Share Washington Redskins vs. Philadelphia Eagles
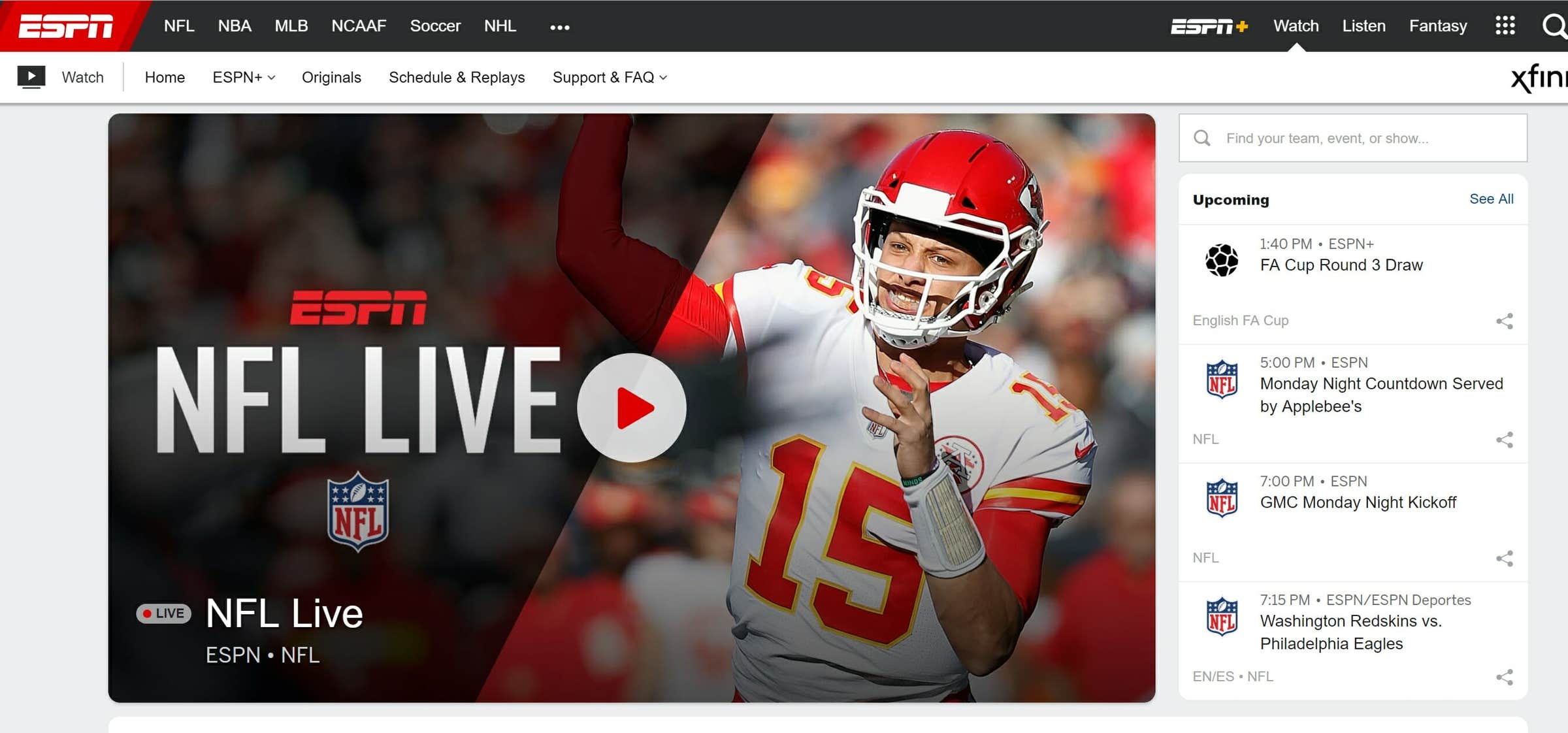Screen dimensions: 1568x733 click(1504, 677)
